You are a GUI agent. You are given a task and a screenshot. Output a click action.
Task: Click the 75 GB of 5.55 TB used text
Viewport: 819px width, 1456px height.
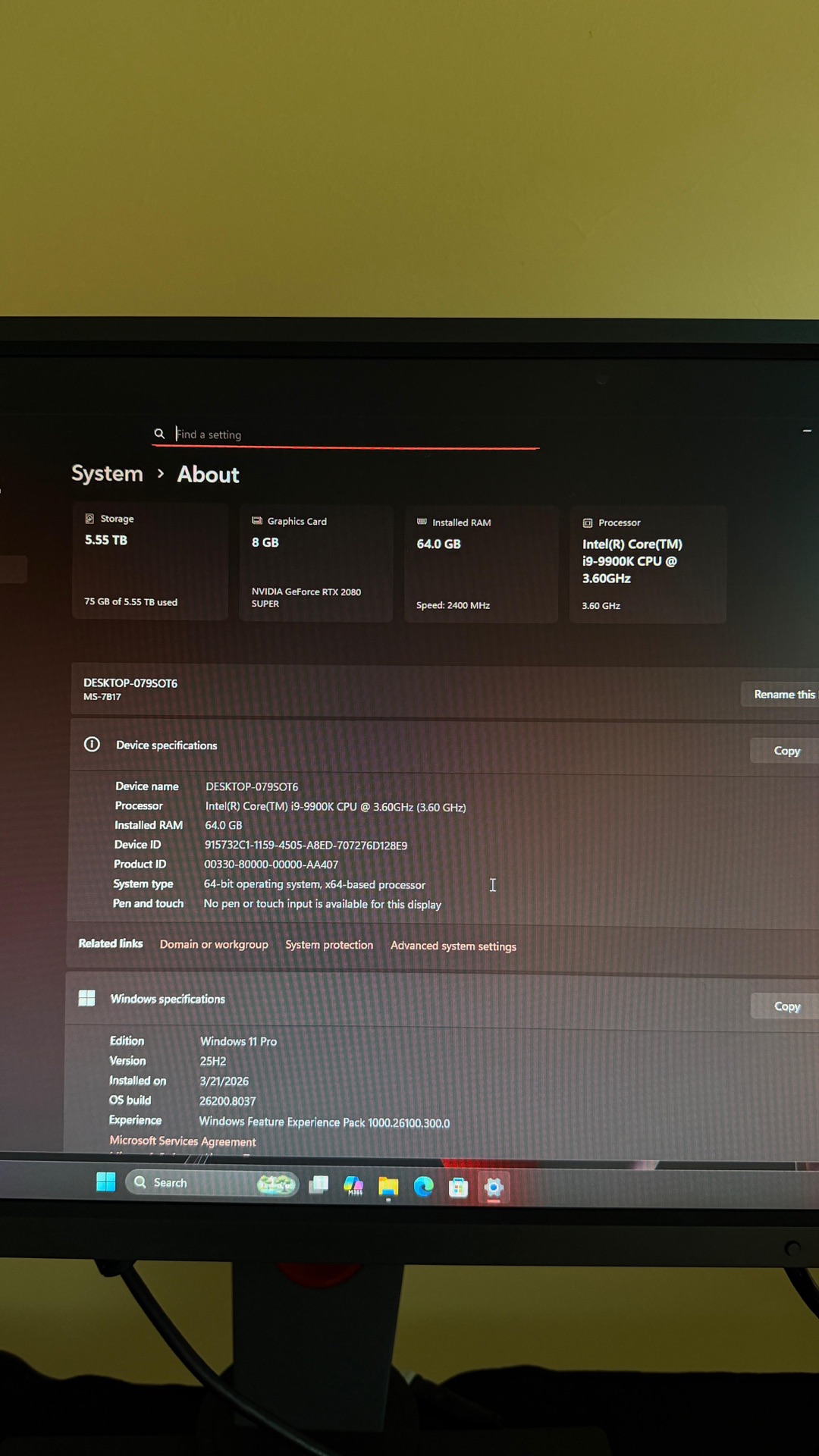pos(130,601)
